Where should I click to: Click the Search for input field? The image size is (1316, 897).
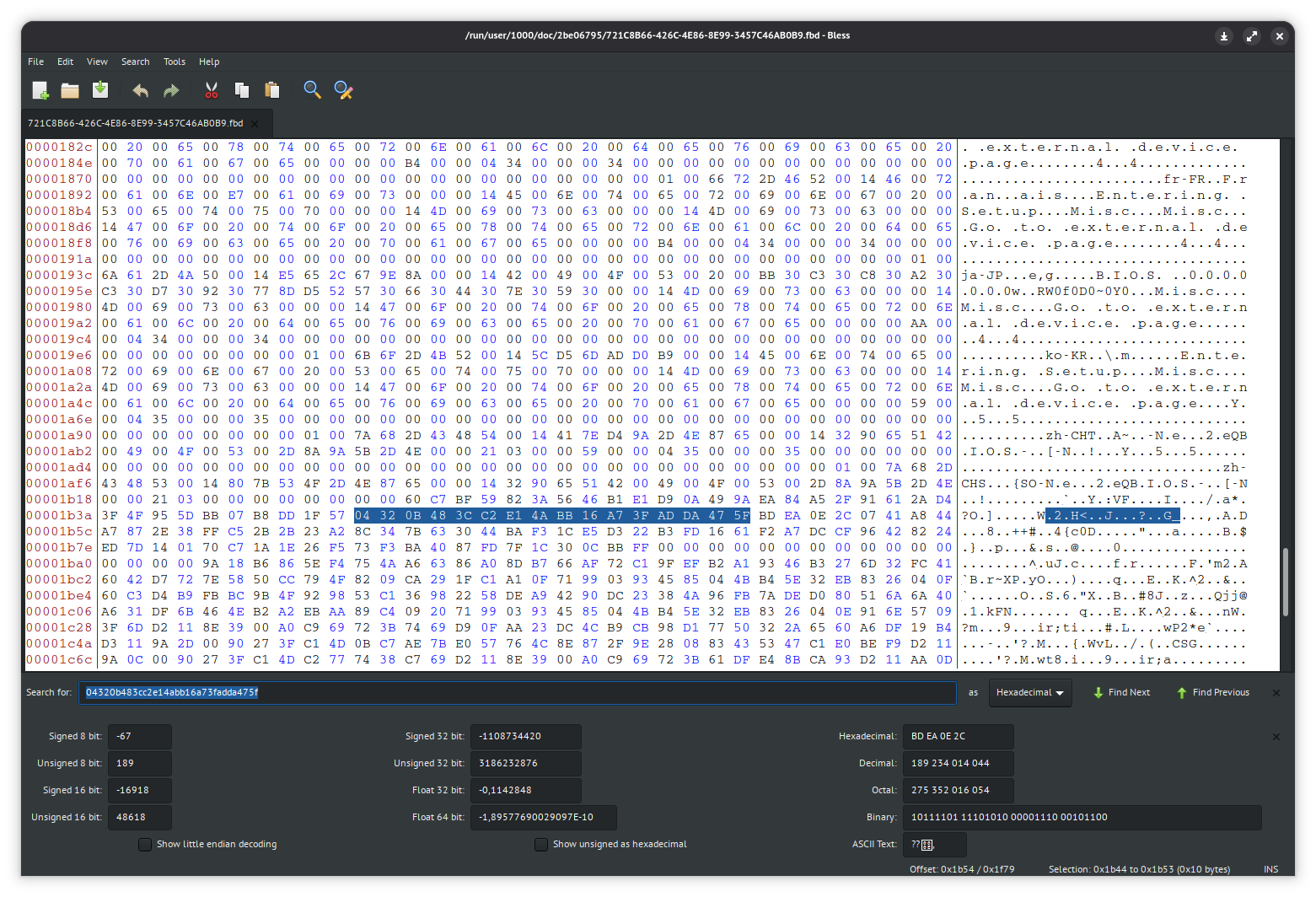click(x=517, y=692)
